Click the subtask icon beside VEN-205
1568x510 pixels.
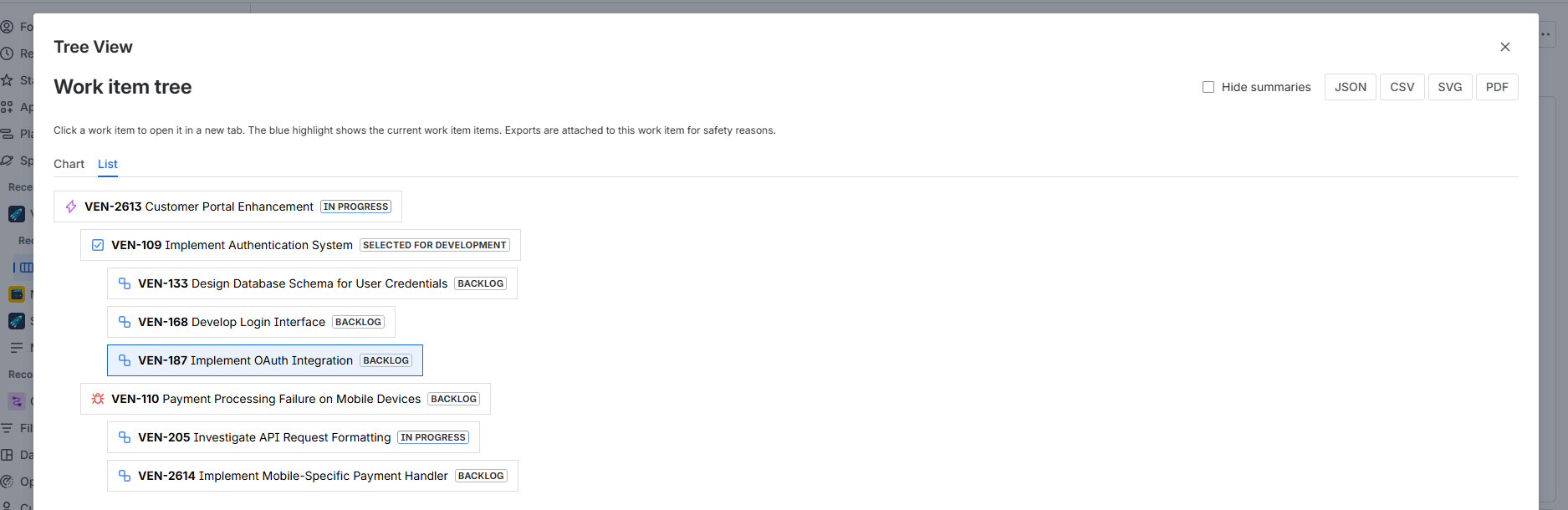pyautogui.click(x=125, y=437)
